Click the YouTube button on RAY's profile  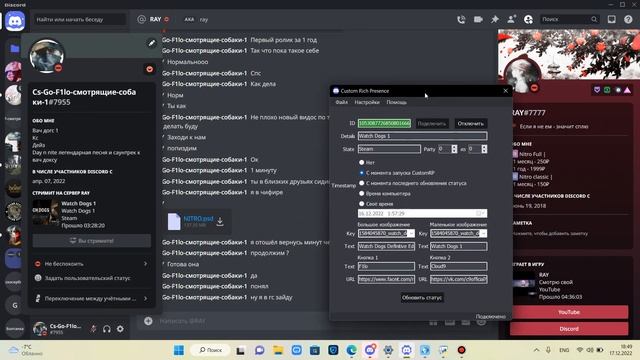click(569, 312)
